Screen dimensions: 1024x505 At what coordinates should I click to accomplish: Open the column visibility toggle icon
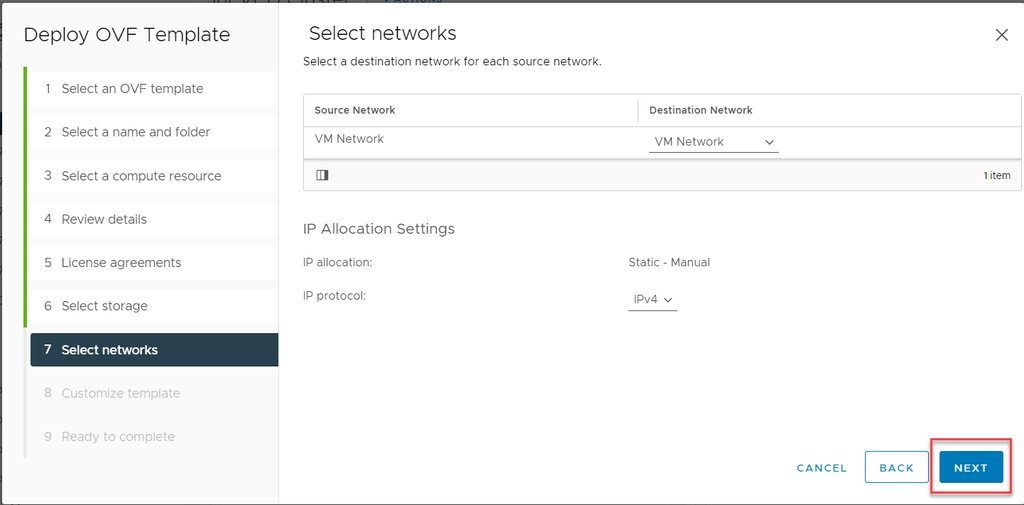pos(322,175)
